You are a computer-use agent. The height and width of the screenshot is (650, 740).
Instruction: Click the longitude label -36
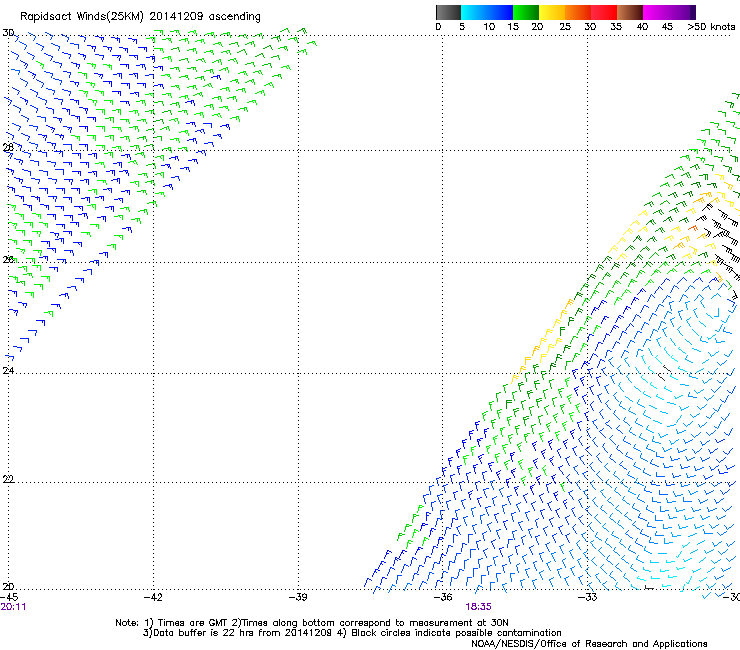[443, 597]
